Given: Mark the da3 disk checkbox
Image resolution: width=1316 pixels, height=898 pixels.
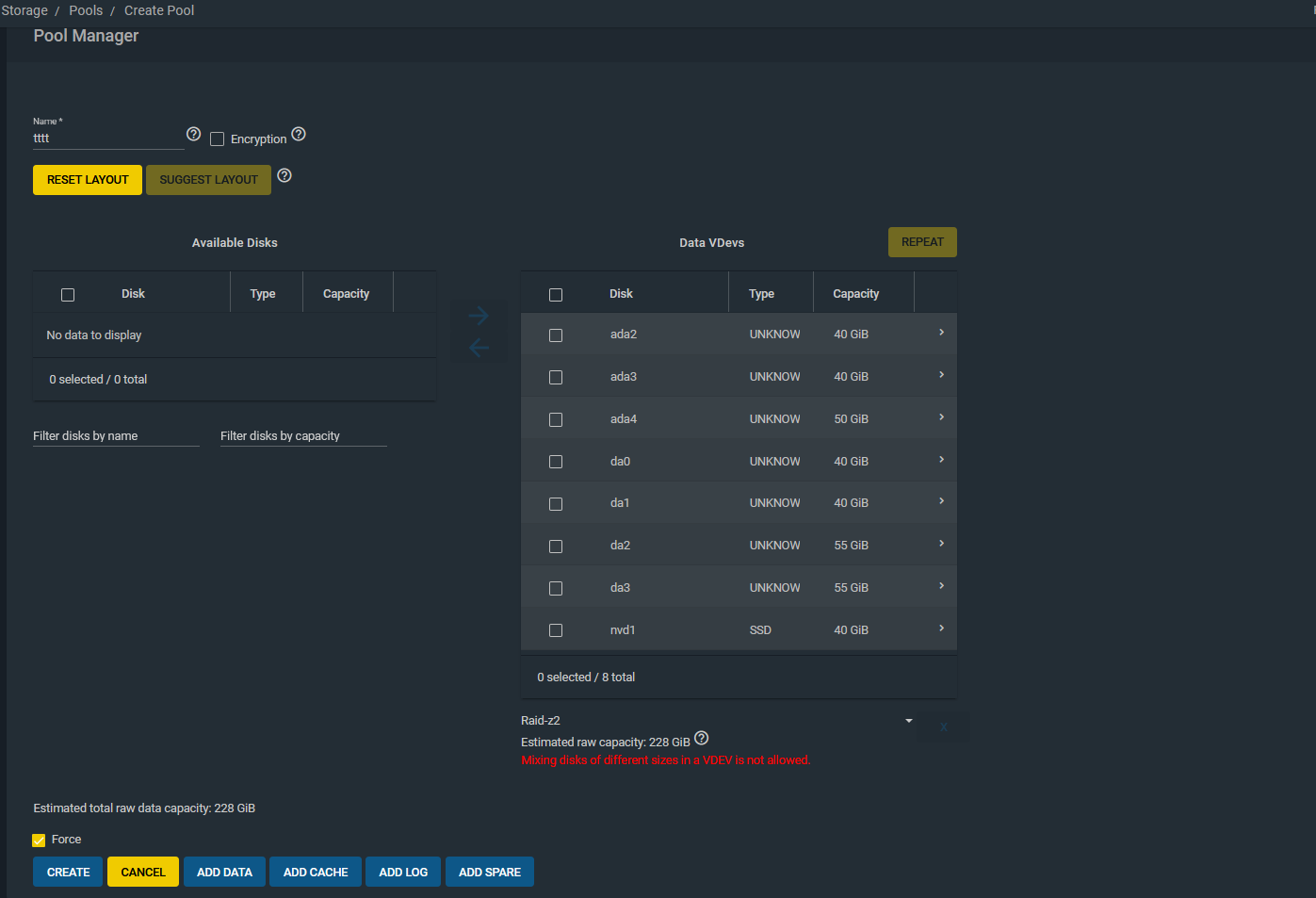Looking at the screenshot, I should (x=556, y=589).
